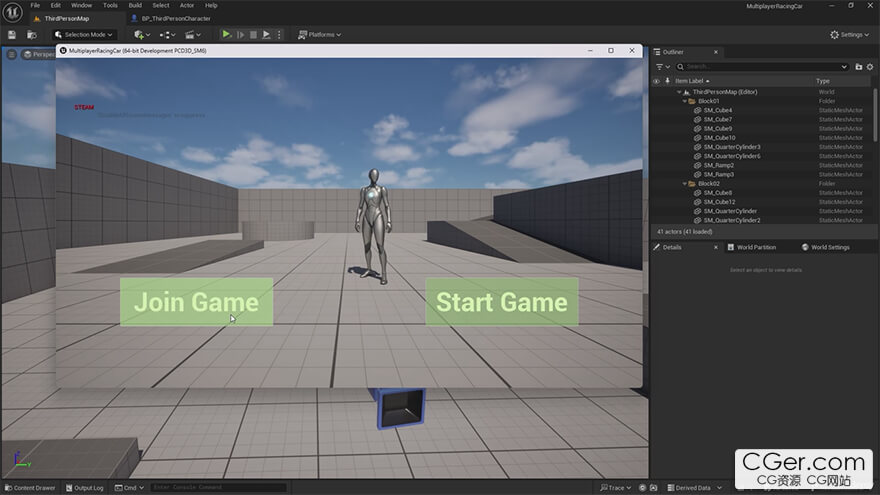
Task: Switch to the World Settings tab
Action: tap(826, 248)
